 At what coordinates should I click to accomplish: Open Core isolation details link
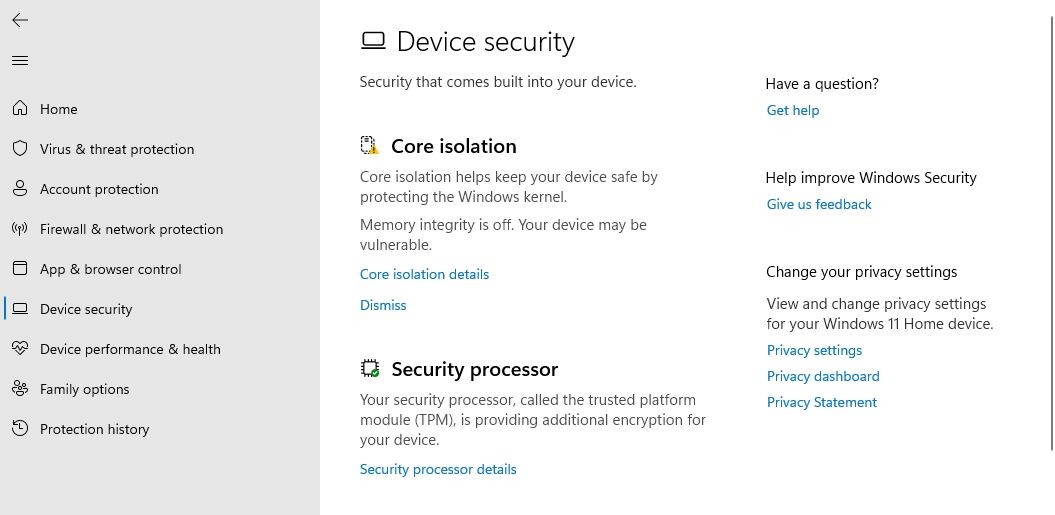coord(425,274)
